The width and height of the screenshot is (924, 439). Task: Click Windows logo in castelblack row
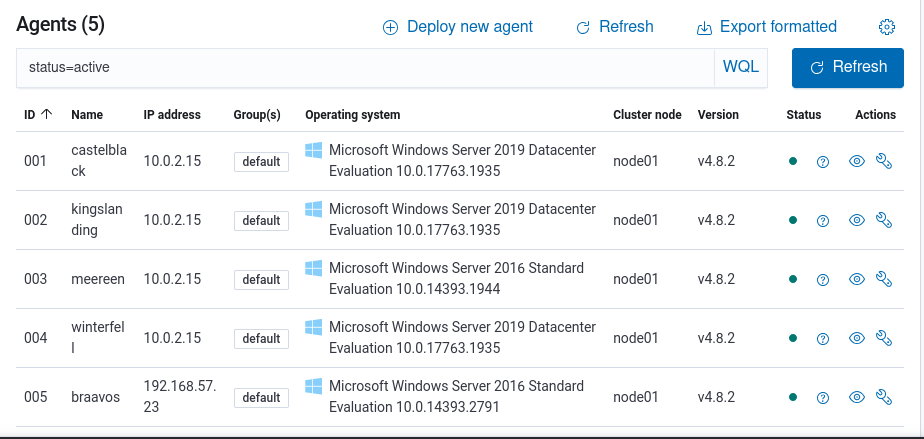coord(314,151)
